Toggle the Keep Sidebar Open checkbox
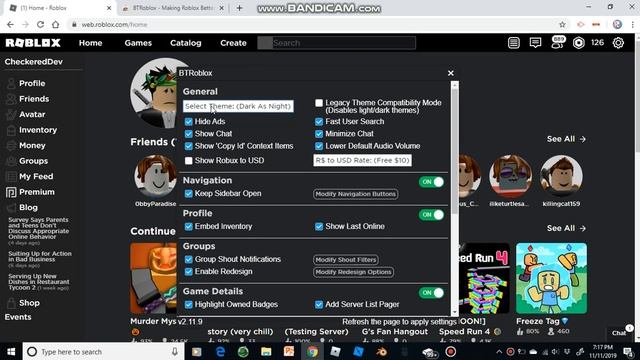This screenshot has width=640, height=360. tap(188, 194)
